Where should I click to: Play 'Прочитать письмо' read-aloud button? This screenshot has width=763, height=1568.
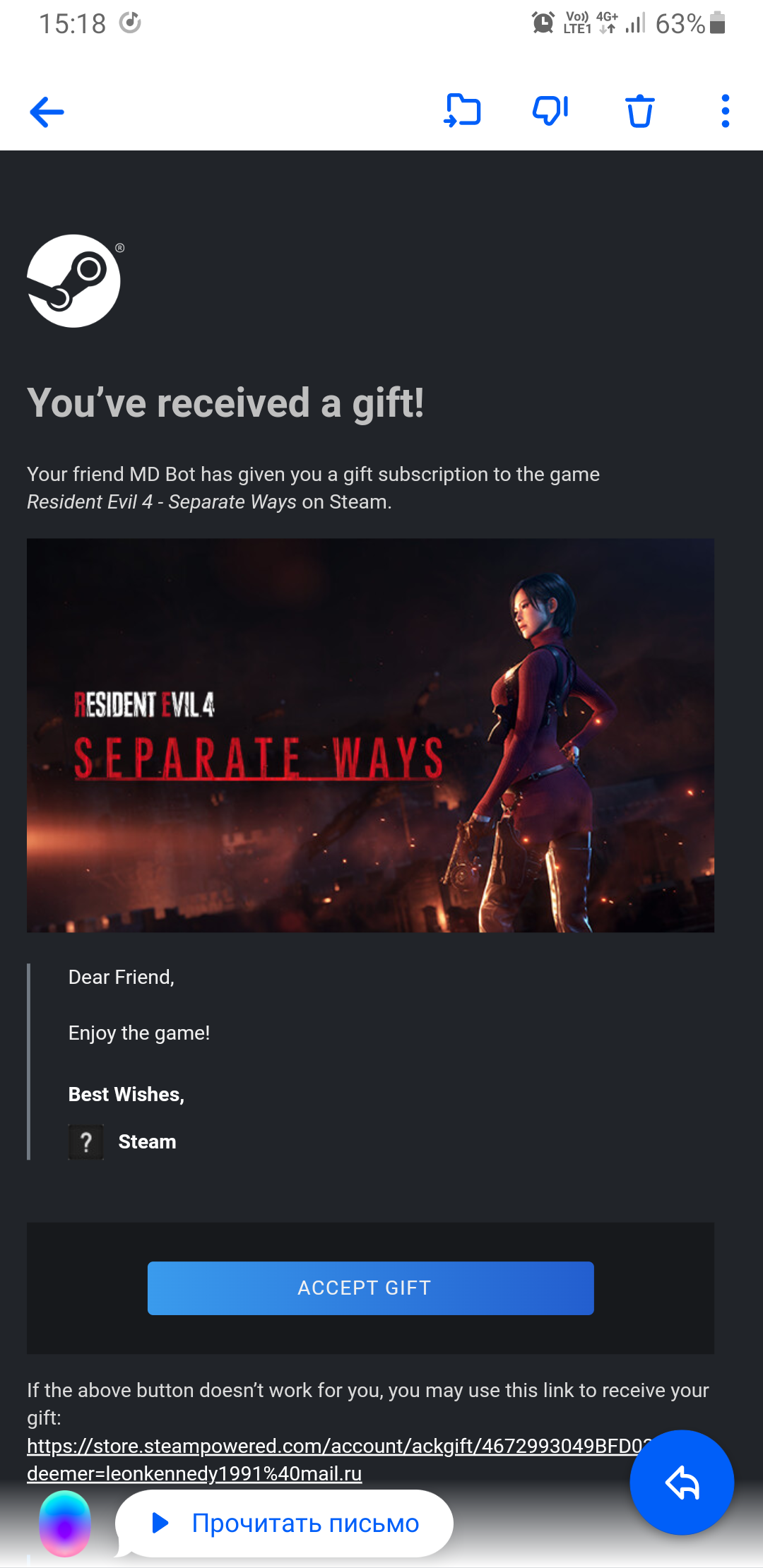coord(285,1524)
